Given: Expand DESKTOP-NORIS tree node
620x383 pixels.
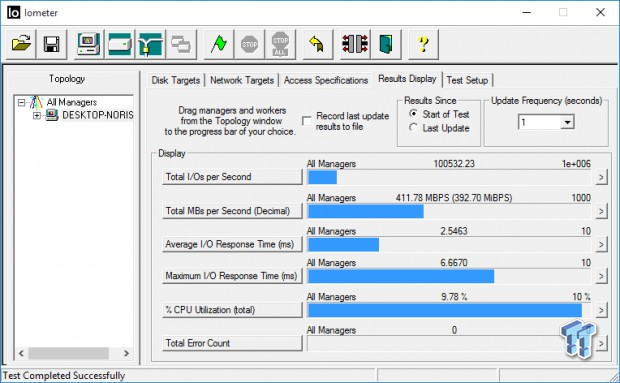Looking at the screenshot, I should pyautogui.click(x=37, y=115).
